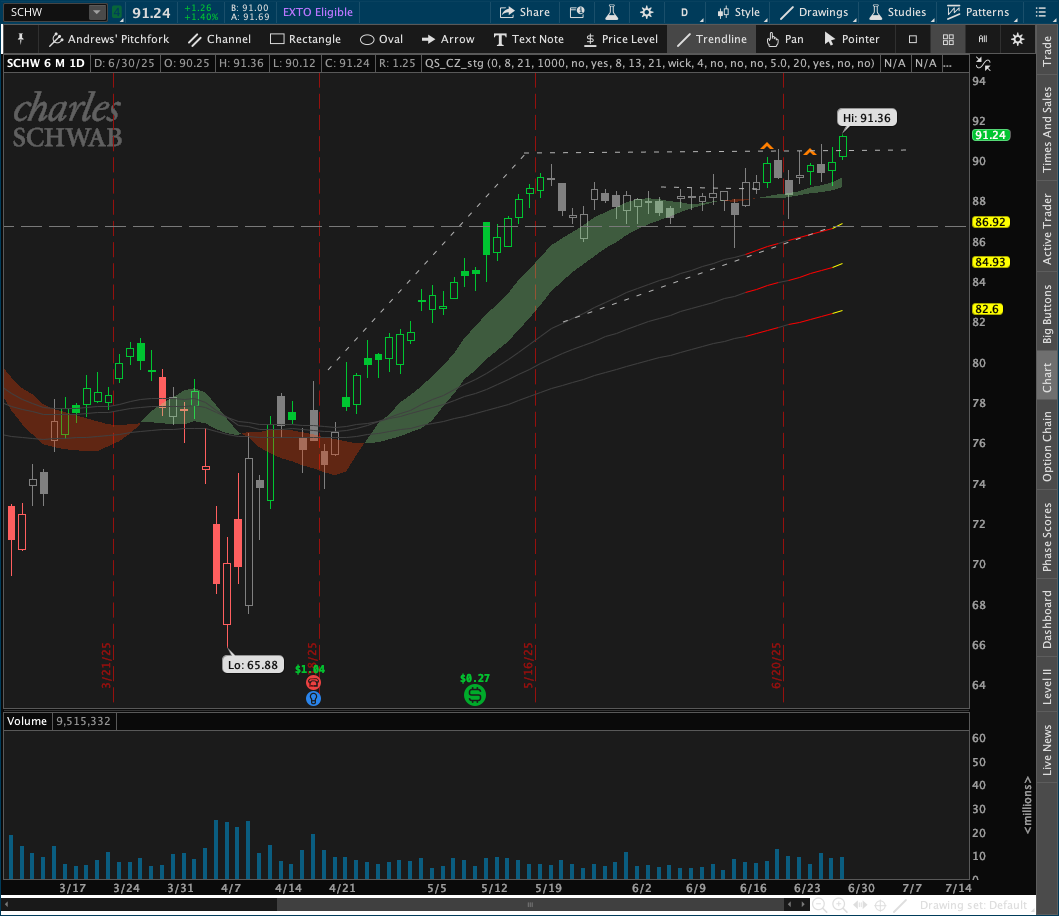Open the Phase Scores side tab
1059x916 pixels.
[x=1048, y=537]
